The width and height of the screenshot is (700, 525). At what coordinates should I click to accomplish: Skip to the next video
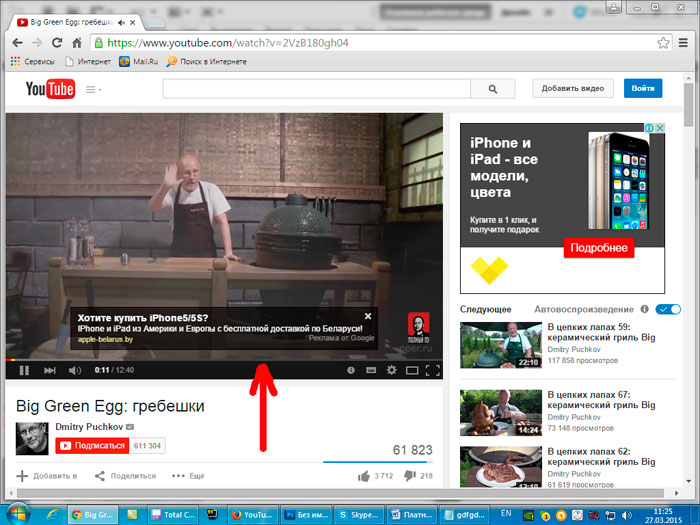click(50, 370)
